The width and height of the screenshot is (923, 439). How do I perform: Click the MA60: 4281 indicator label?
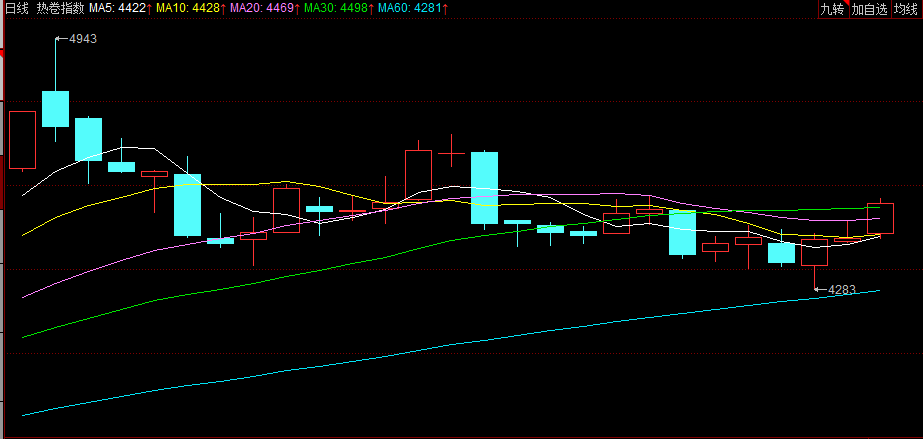pyautogui.click(x=413, y=8)
